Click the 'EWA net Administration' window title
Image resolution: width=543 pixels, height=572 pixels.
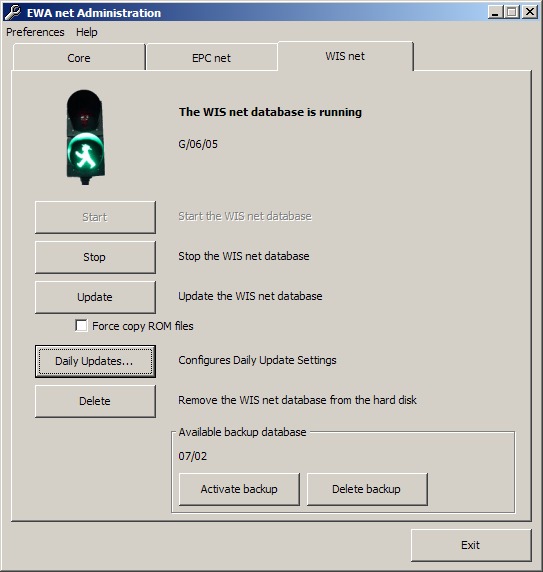click(94, 13)
